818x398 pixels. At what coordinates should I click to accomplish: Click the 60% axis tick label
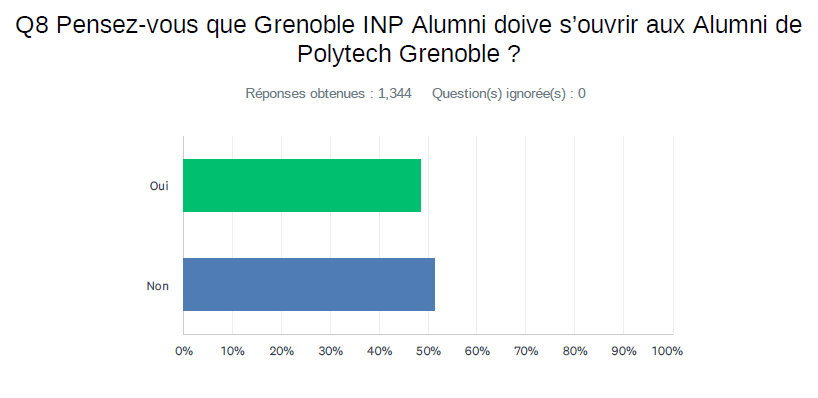[x=477, y=352]
